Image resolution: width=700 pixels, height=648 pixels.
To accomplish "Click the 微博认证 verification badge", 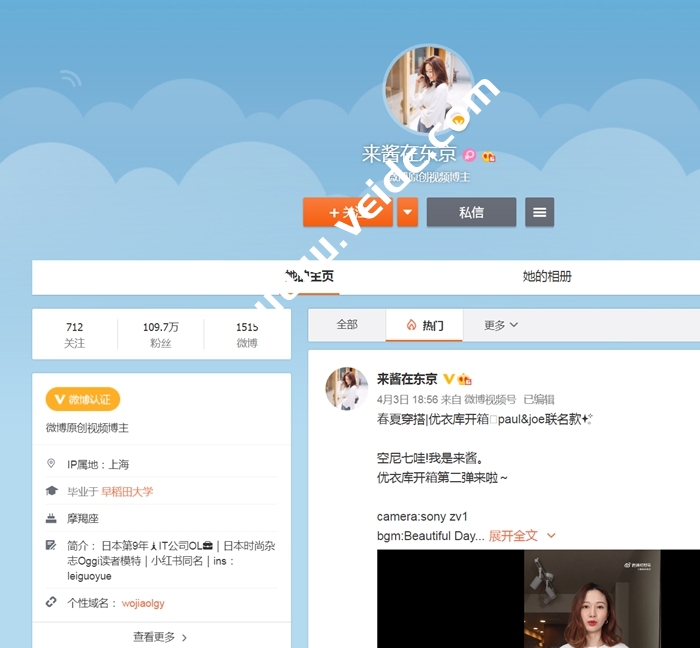I will pyautogui.click(x=83, y=399).
